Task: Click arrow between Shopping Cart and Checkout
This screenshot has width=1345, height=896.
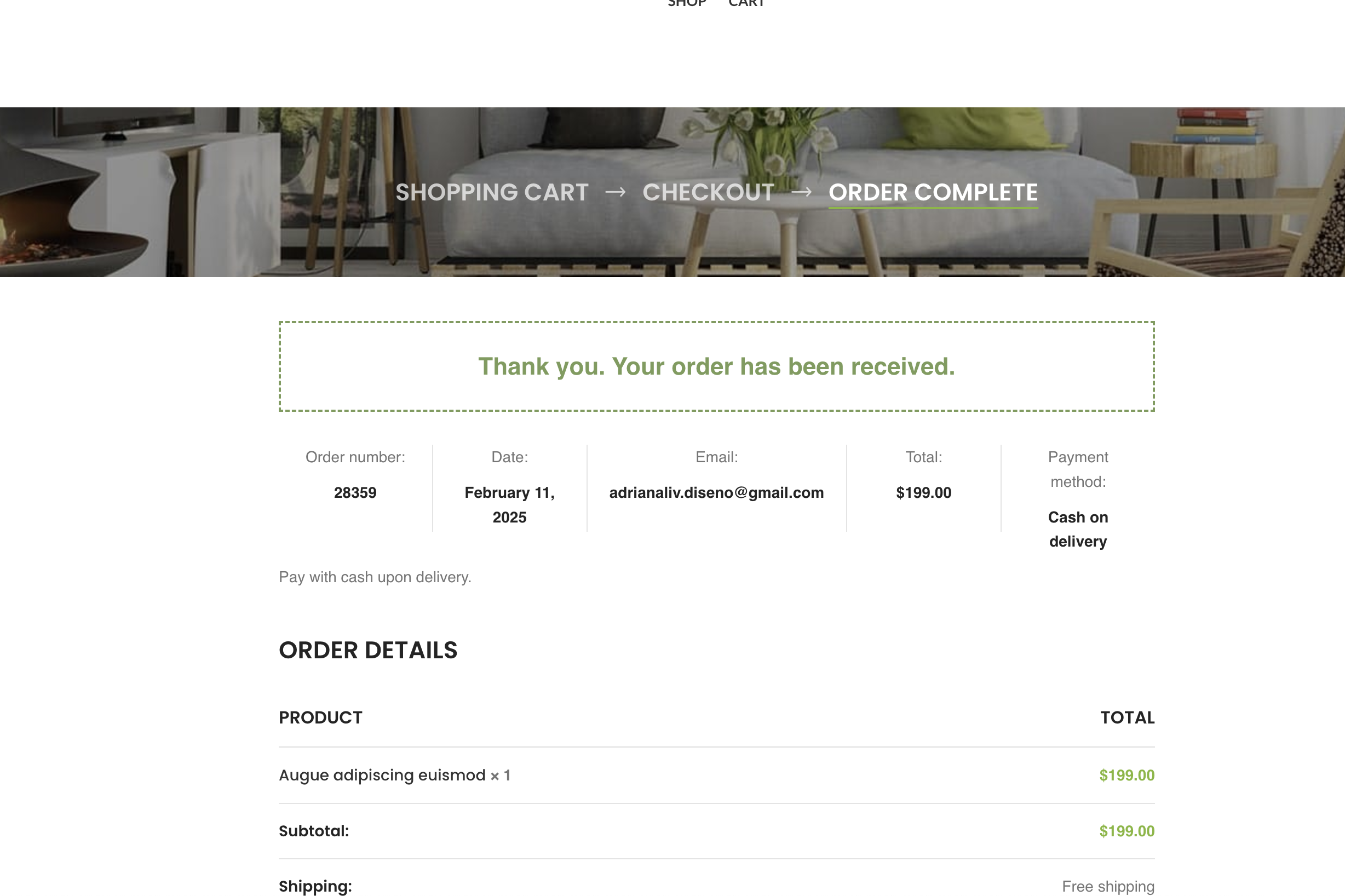Action: click(x=616, y=193)
